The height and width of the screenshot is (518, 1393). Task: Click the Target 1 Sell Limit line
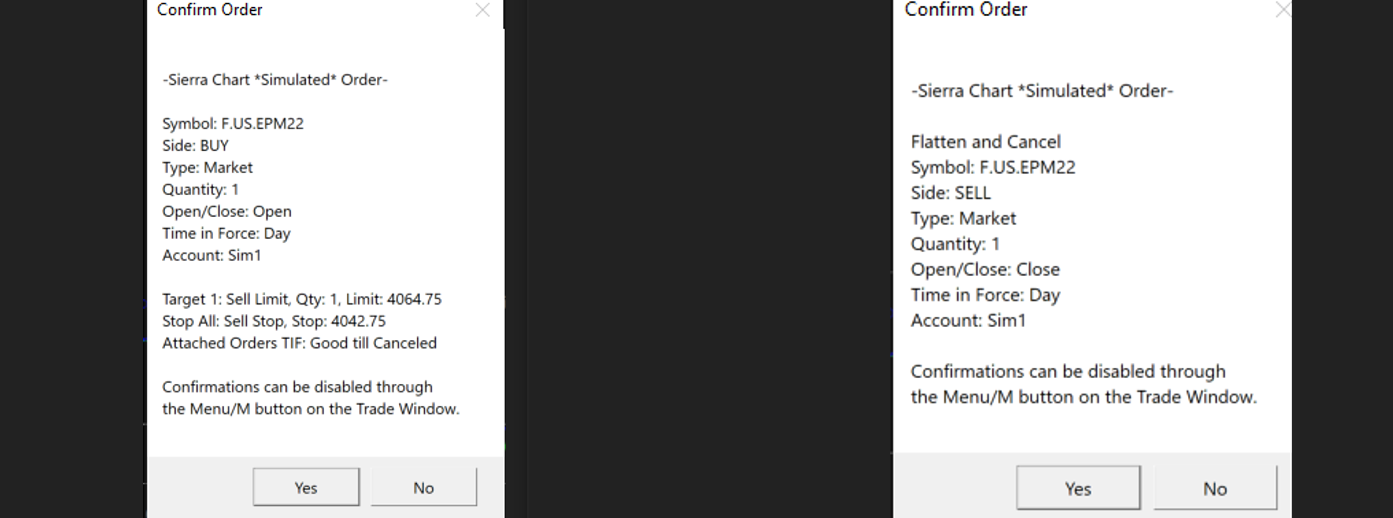tap(301, 299)
